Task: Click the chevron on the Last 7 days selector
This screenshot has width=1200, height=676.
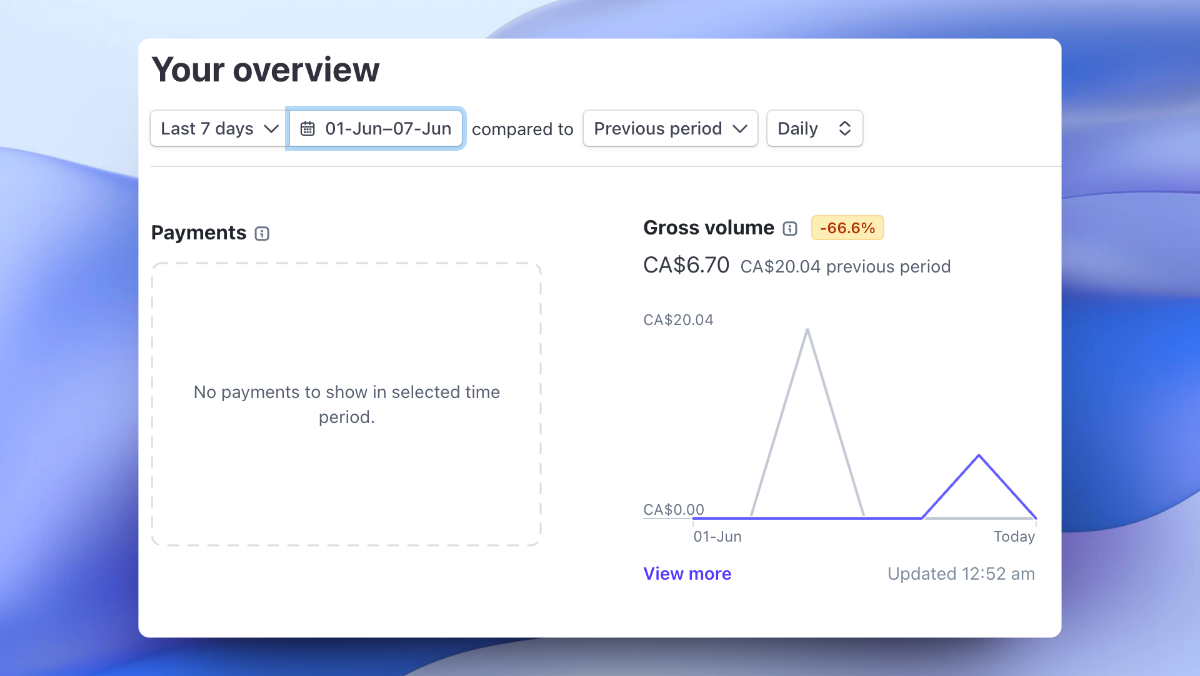Action: pyautogui.click(x=273, y=128)
